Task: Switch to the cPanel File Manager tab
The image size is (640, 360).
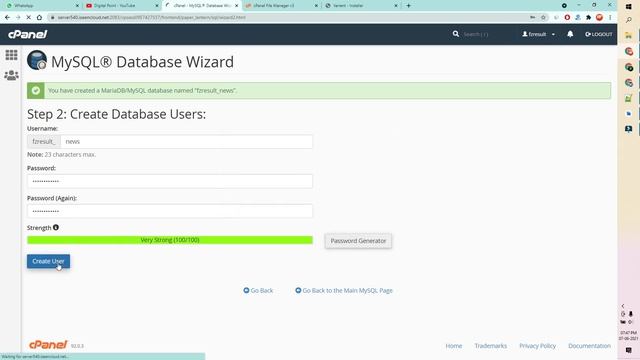Action: point(280,6)
